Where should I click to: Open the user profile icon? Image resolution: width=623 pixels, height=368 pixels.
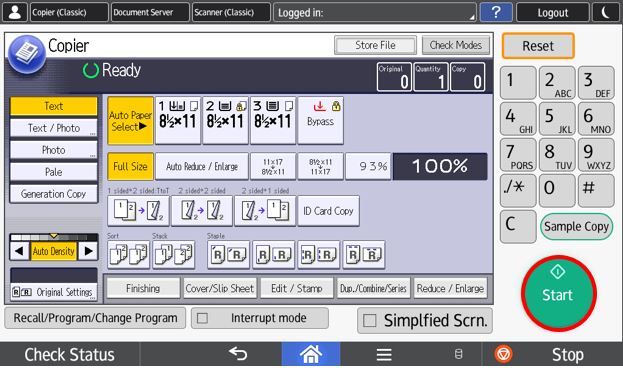coord(15,12)
